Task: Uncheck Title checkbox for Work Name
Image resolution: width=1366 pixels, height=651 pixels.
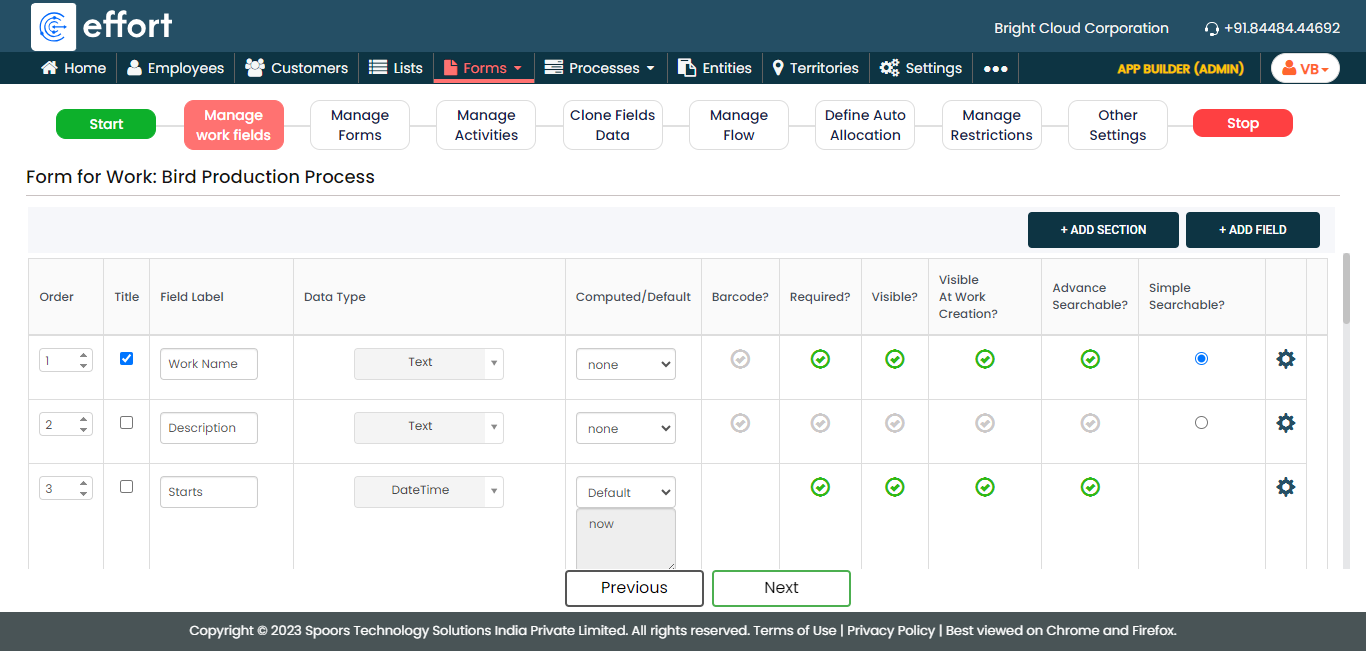Action: pos(126,358)
